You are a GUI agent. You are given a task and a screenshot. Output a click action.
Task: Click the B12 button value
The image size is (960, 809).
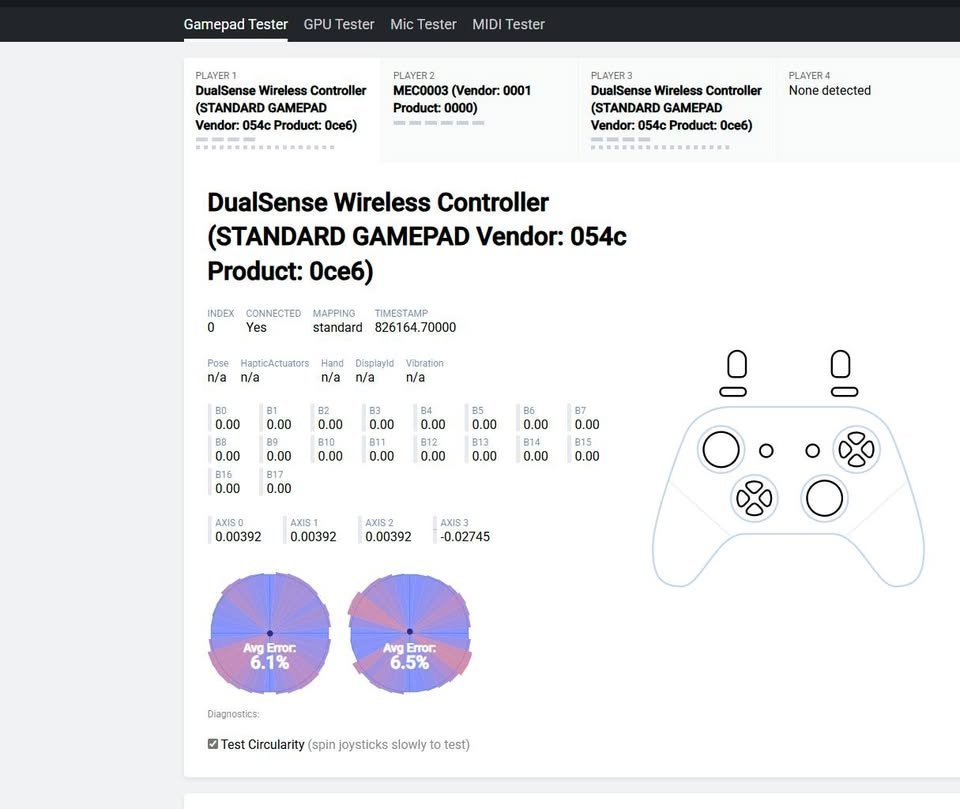coord(433,456)
